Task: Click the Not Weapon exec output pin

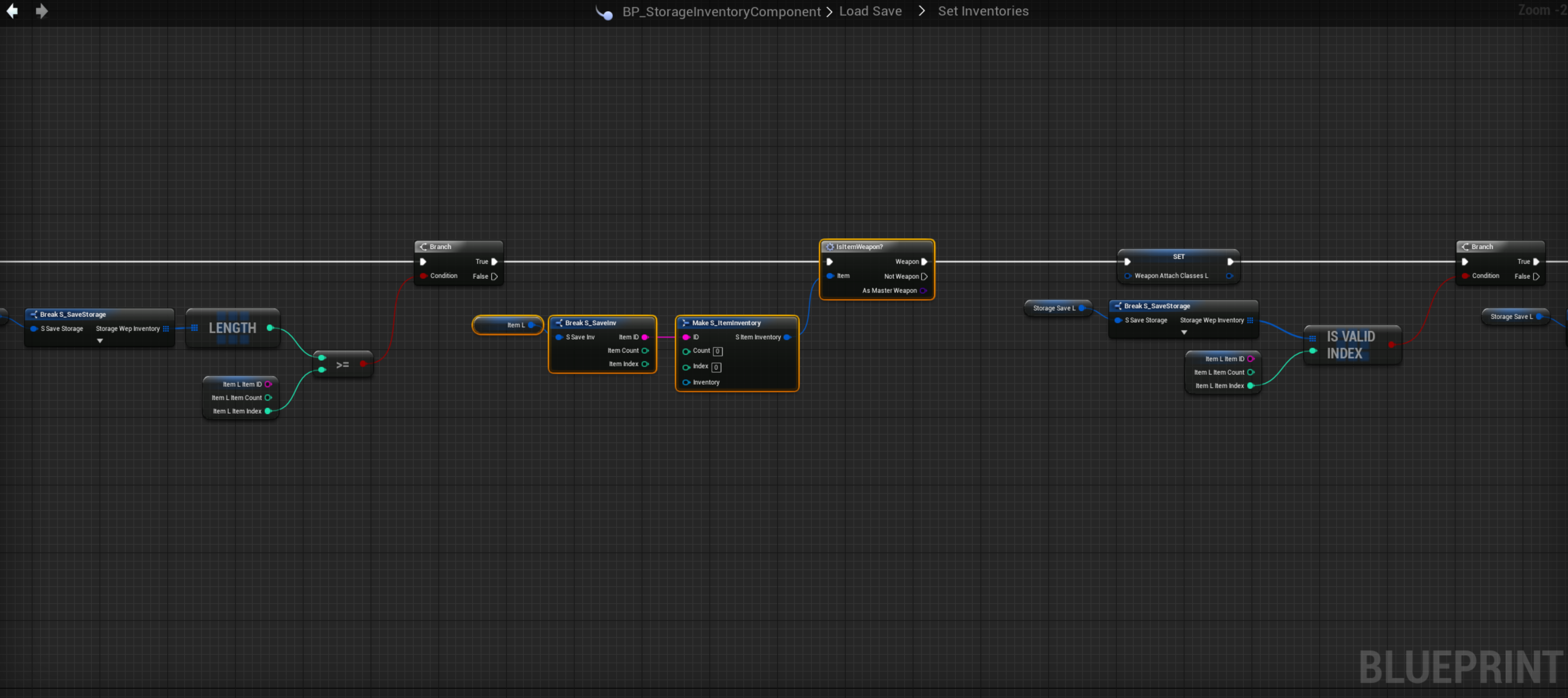Action: pos(924,276)
